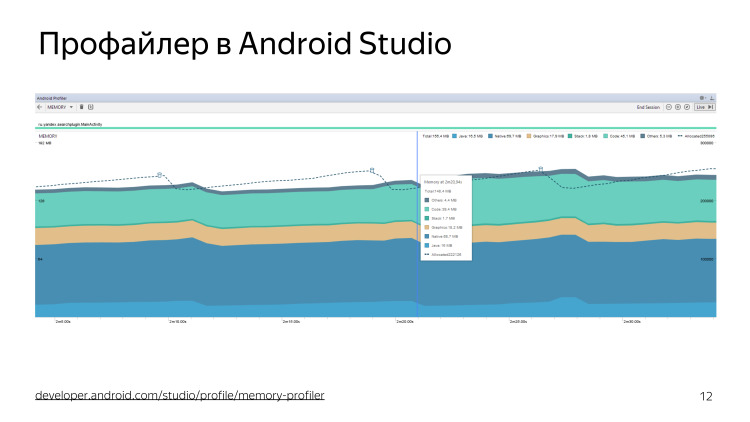Click the garbage collection marker after 2m25
The width and height of the screenshot is (750, 422).
pos(540,169)
